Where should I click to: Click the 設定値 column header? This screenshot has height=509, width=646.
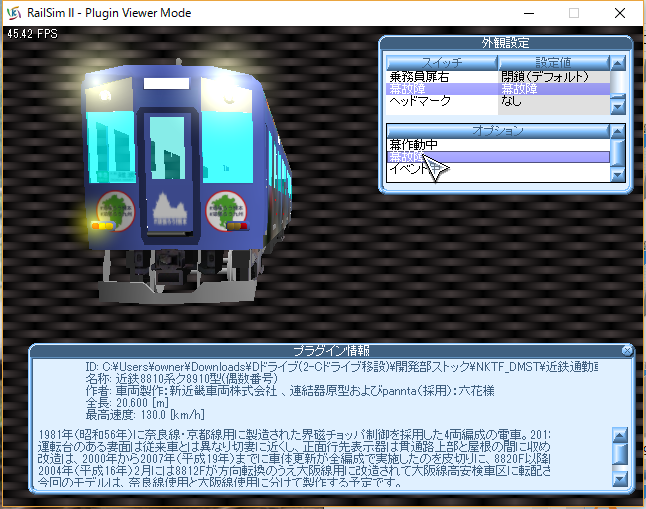(x=554, y=63)
